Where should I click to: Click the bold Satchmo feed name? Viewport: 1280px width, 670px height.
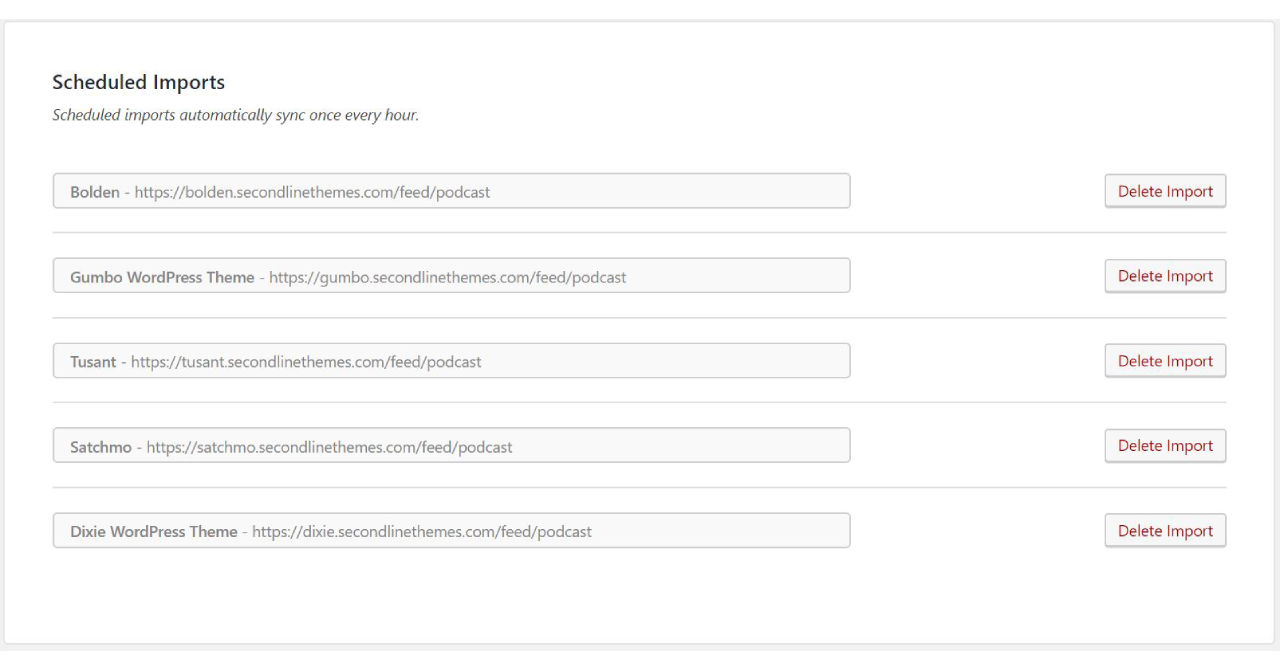(101, 447)
